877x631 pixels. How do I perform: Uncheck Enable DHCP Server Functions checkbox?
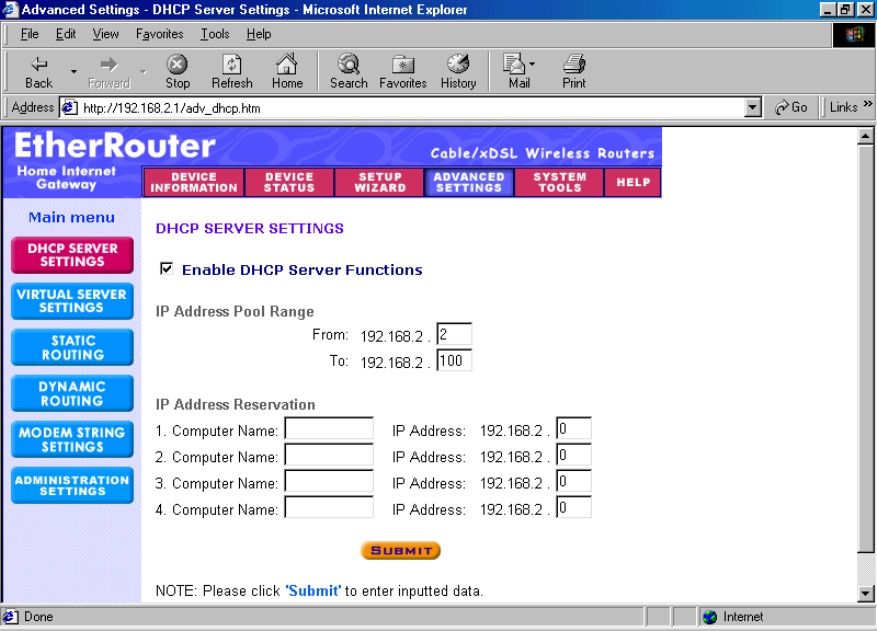coord(166,269)
